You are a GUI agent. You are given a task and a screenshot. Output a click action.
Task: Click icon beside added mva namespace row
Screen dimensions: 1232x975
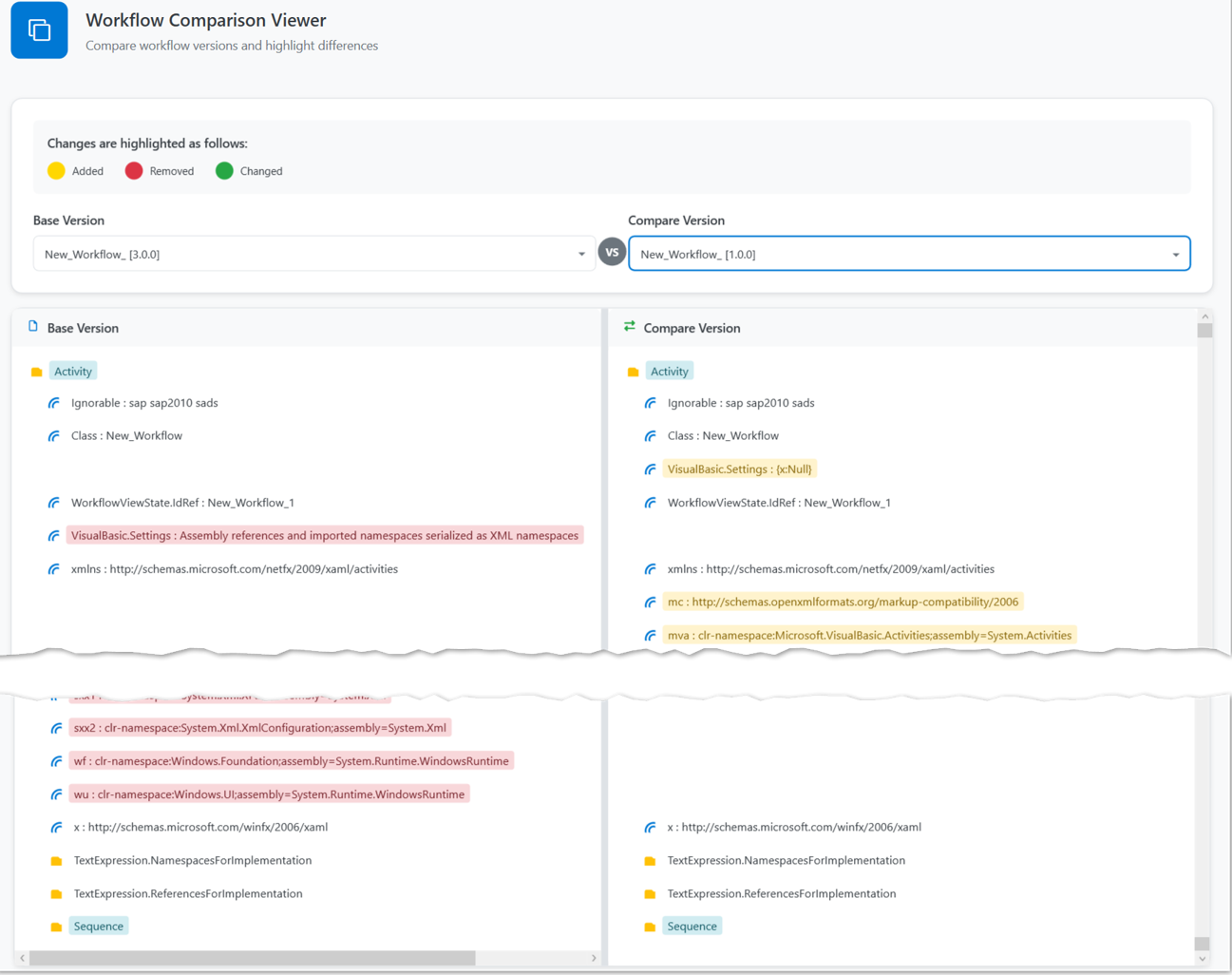point(651,636)
